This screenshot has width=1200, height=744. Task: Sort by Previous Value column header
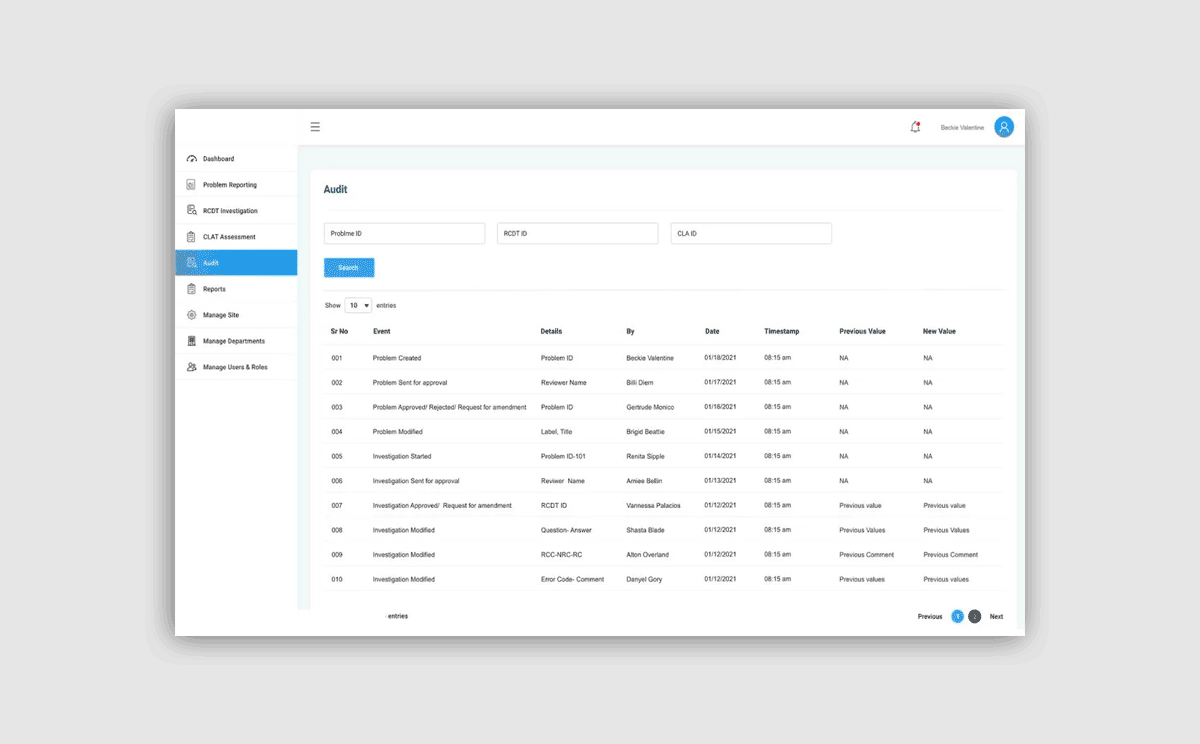pyautogui.click(x=862, y=331)
